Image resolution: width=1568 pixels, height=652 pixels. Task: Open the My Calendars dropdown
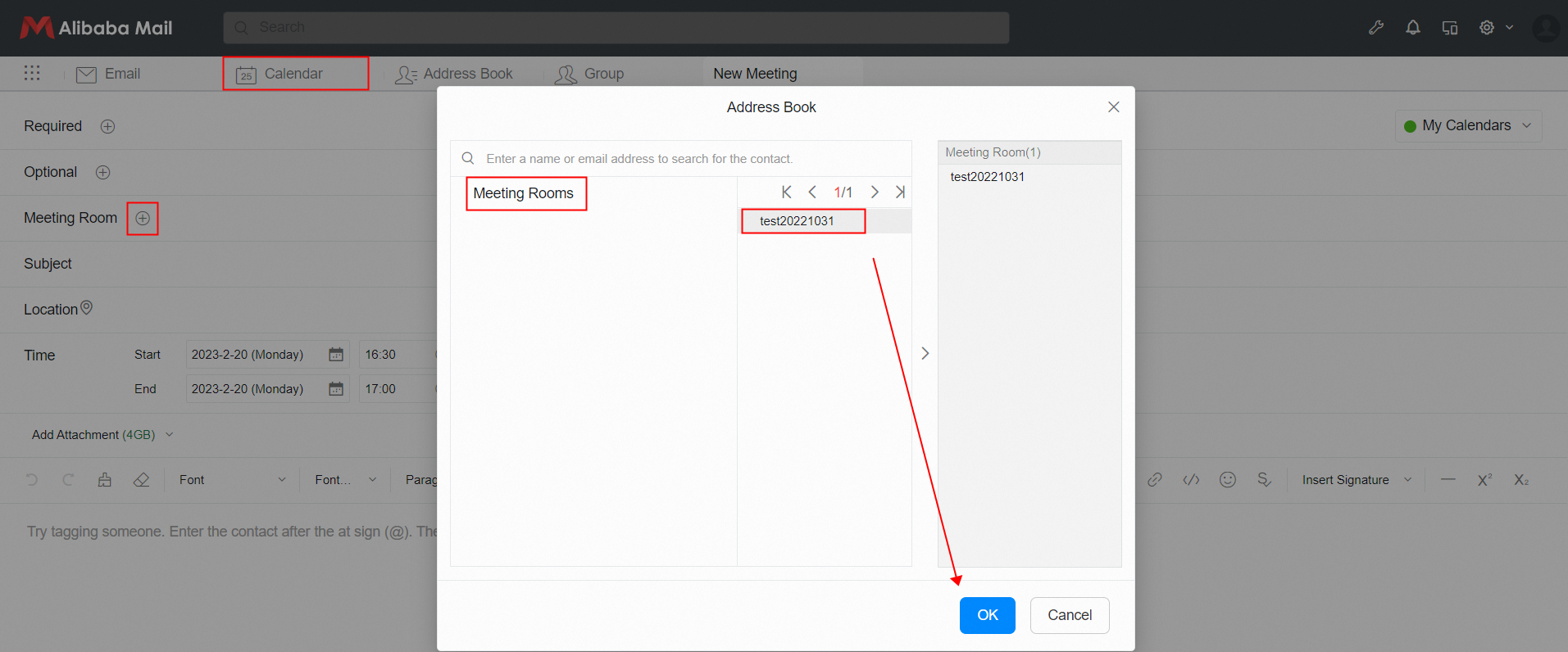tap(1468, 126)
